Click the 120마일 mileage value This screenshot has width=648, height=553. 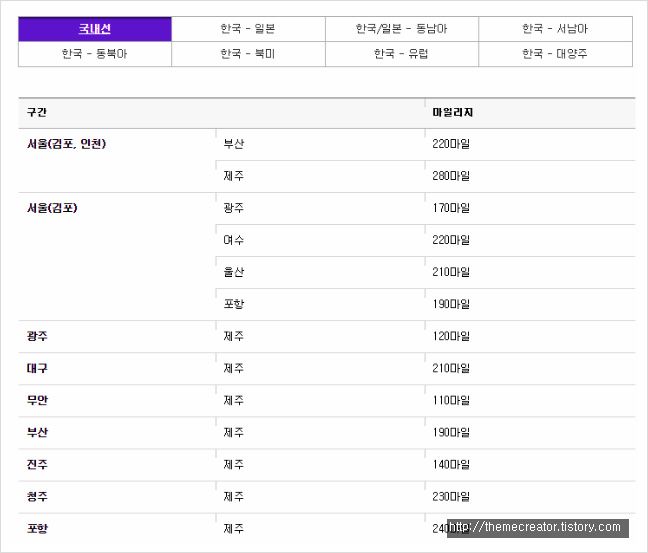(451, 336)
